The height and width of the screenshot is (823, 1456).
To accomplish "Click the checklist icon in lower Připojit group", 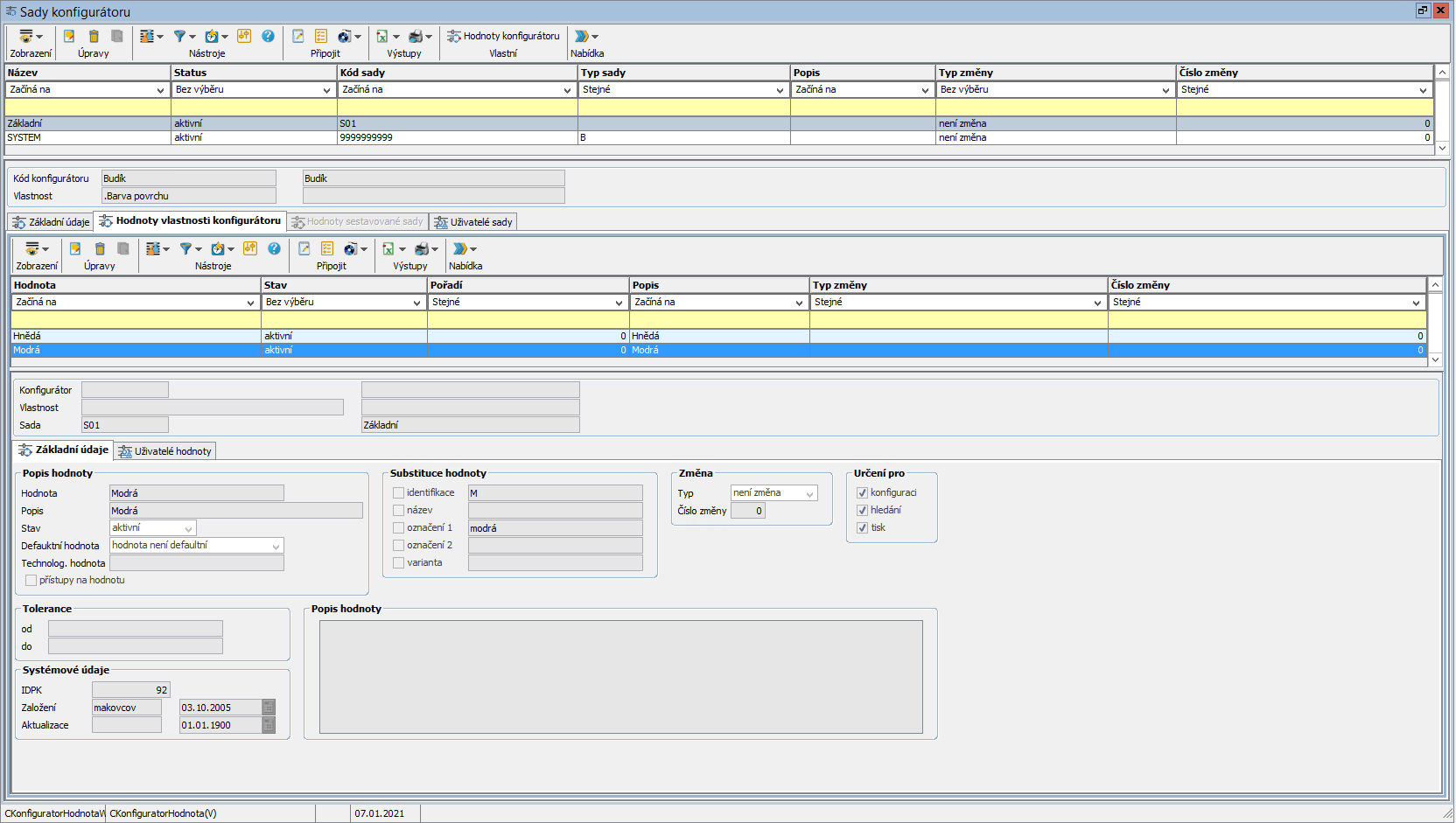I will [x=327, y=248].
